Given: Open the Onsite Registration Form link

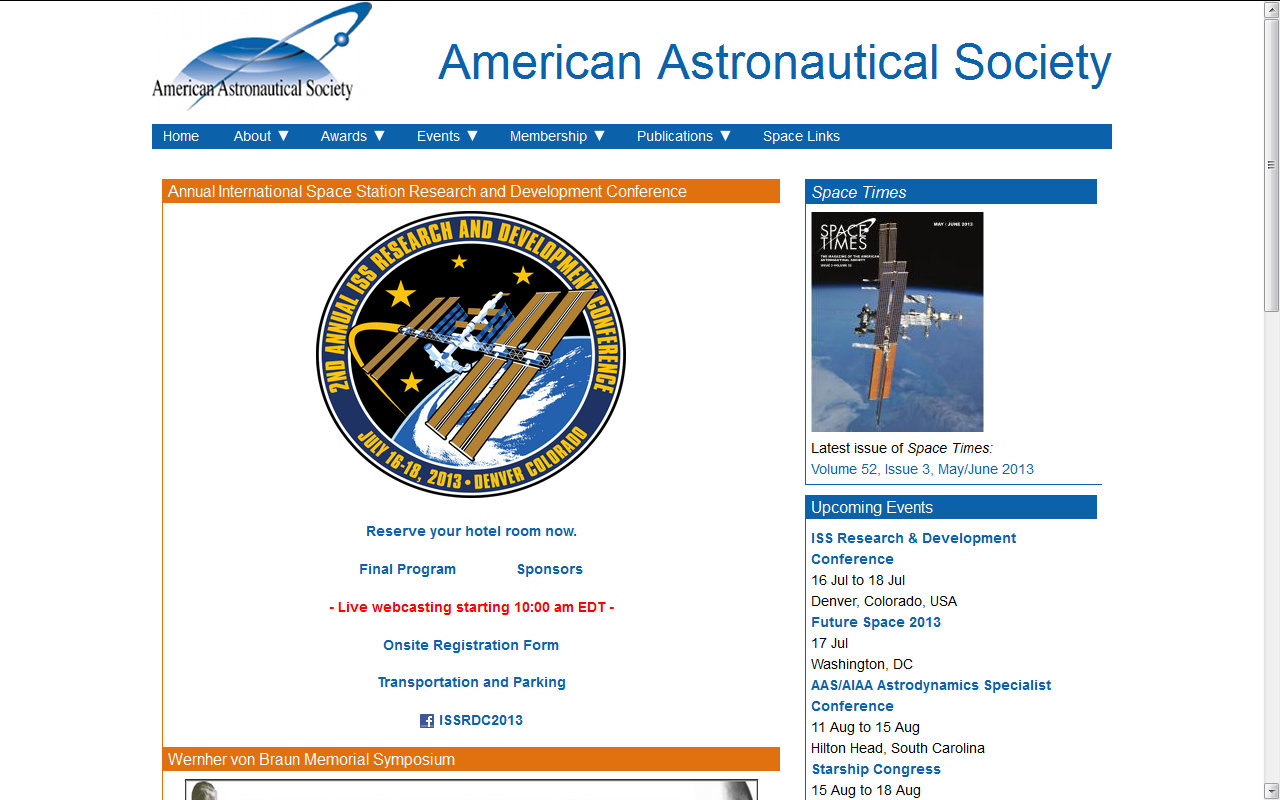Looking at the screenshot, I should [471, 645].
